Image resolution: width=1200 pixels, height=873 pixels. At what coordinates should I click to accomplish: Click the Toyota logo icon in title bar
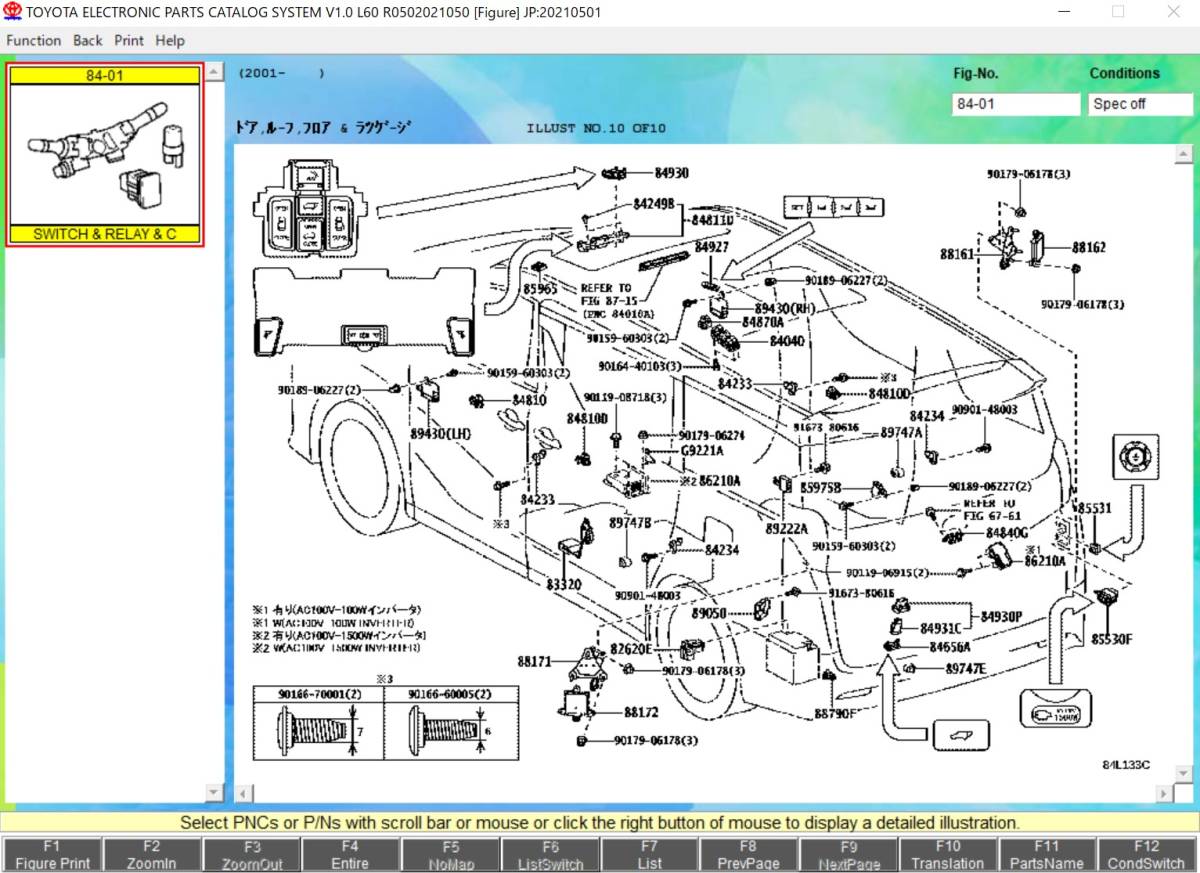coord(12,11)
